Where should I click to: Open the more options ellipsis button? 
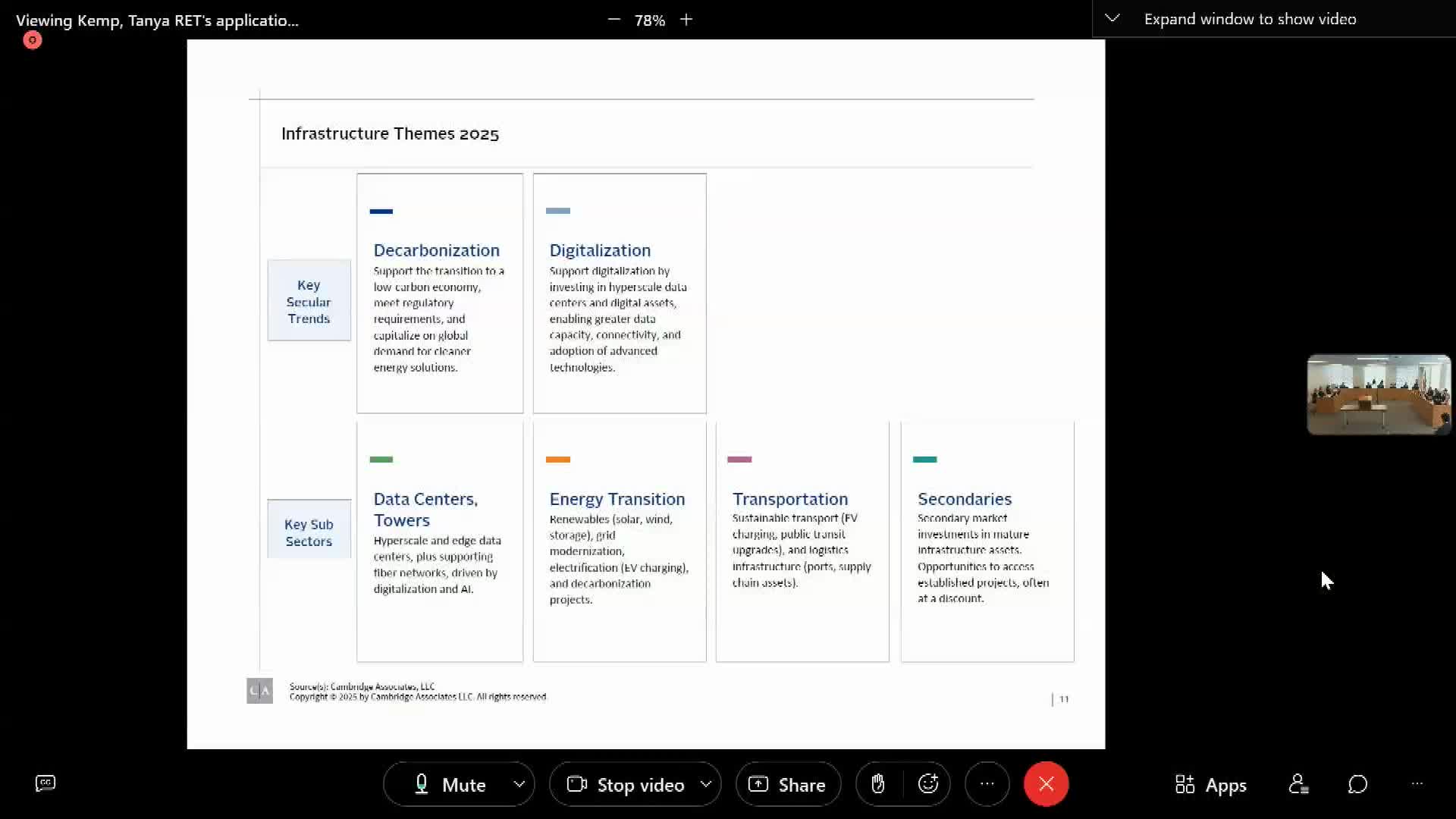(x=987, y=784)
